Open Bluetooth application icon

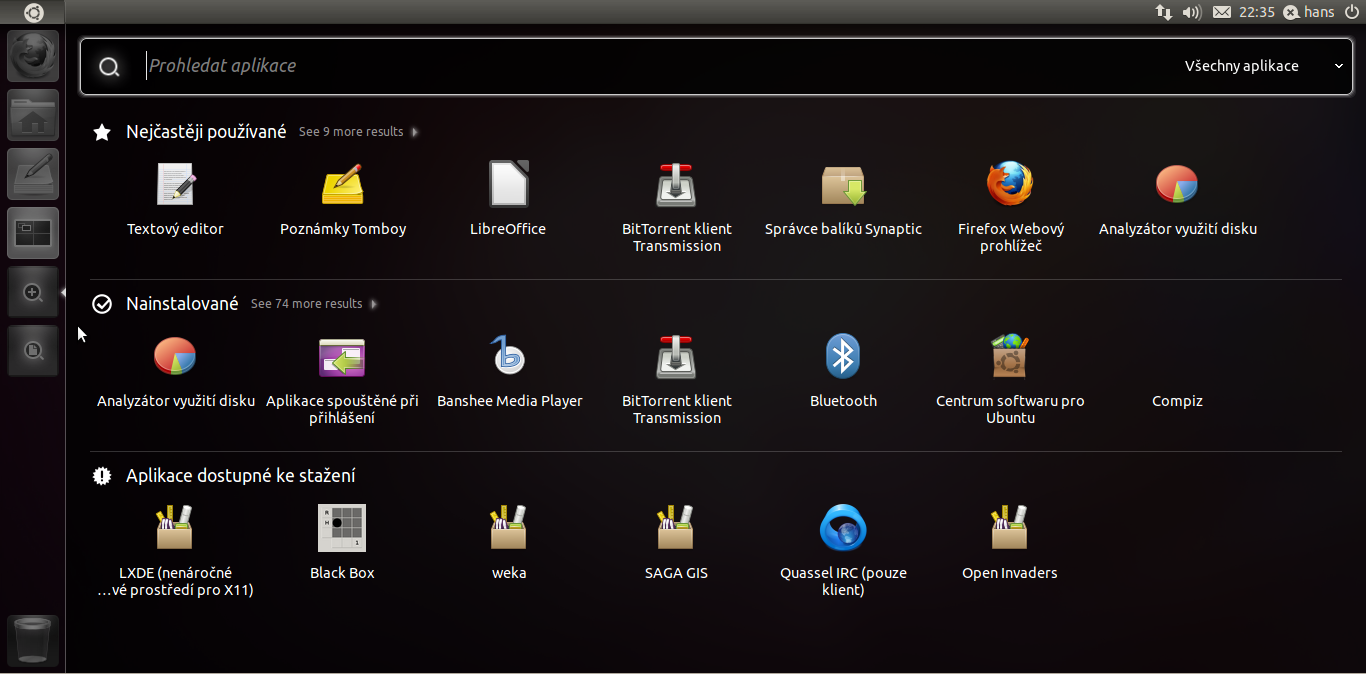pyautogui.click(x=843, y=358)
